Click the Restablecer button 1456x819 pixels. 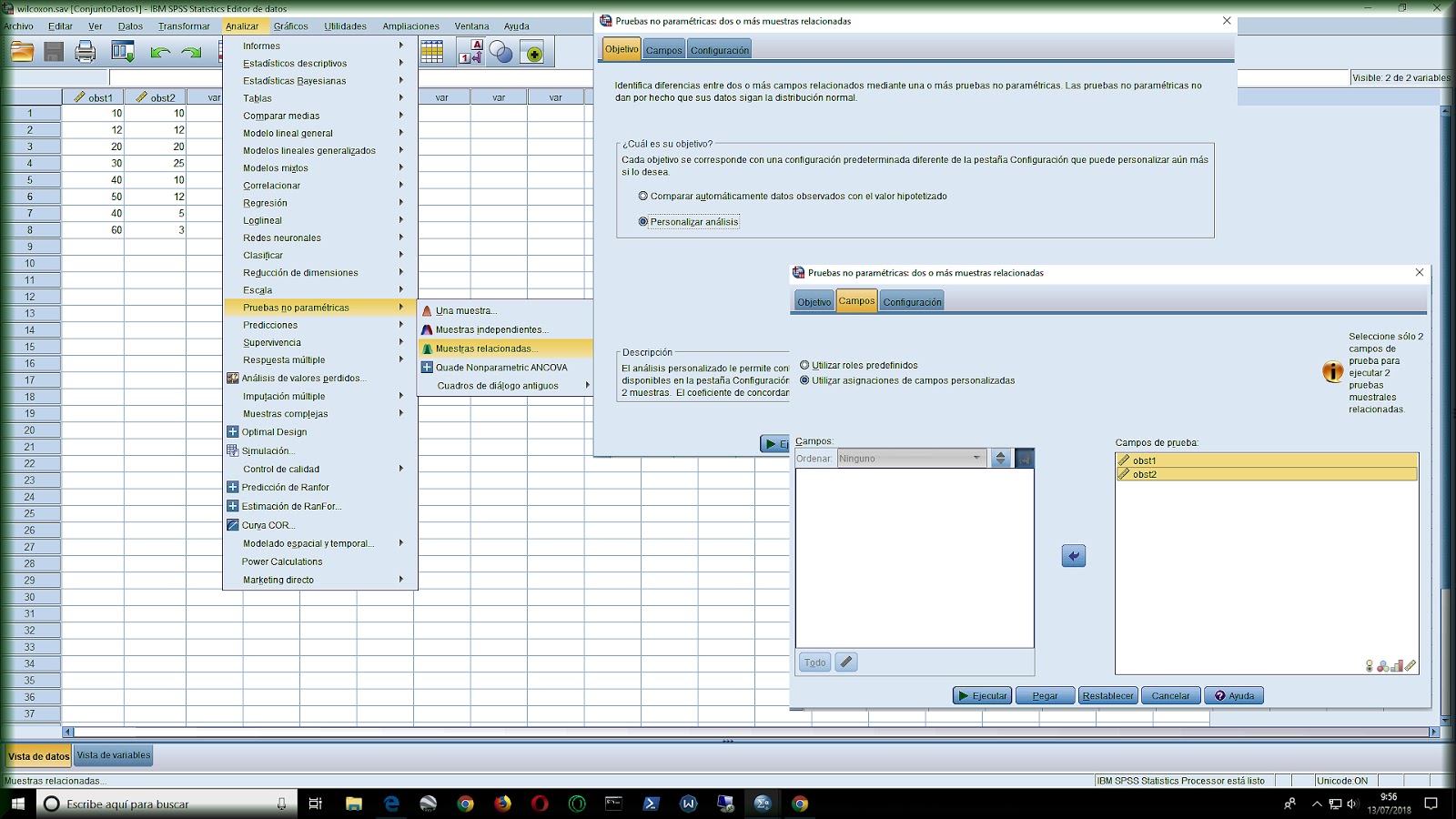pyautogui.click(x=1107, y=696)
